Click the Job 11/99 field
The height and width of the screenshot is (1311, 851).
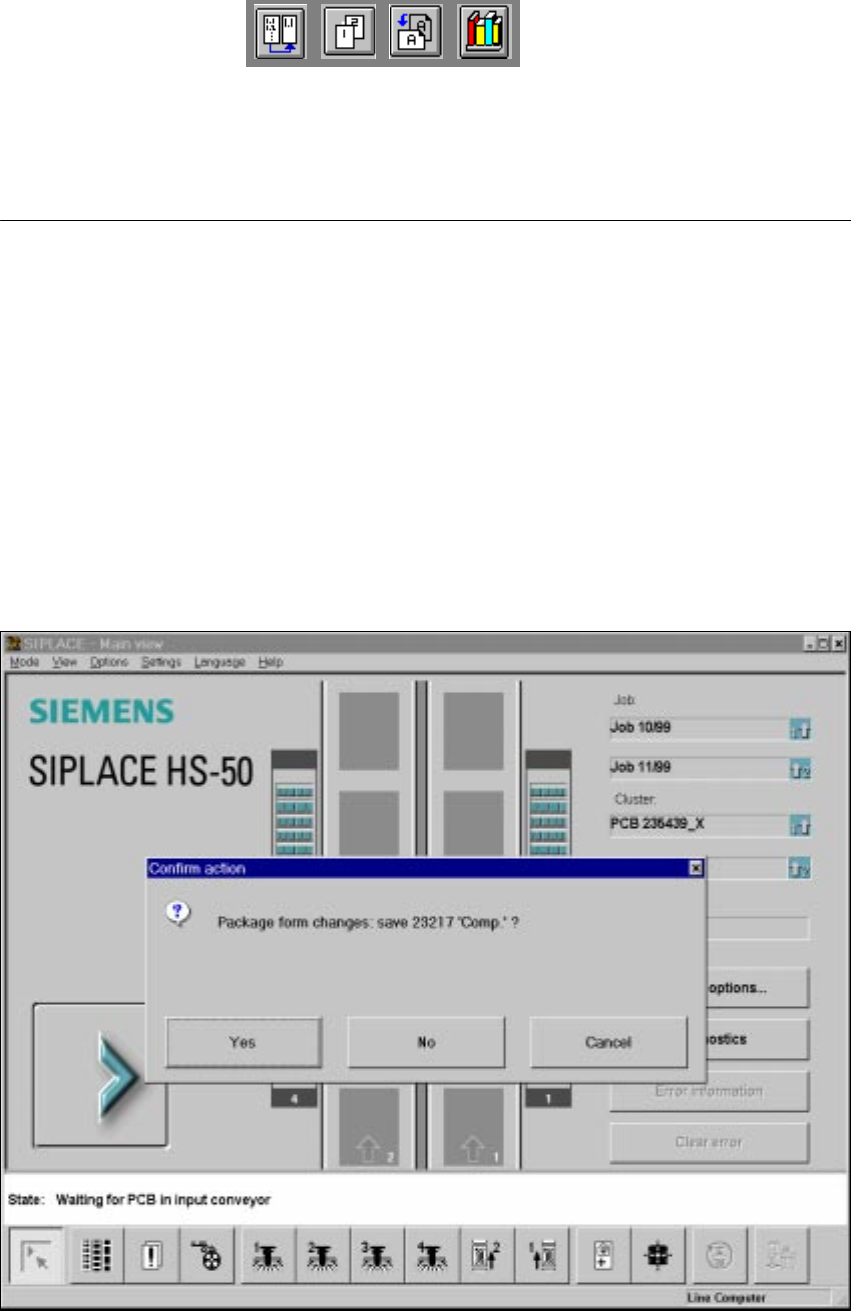point(697,769)
